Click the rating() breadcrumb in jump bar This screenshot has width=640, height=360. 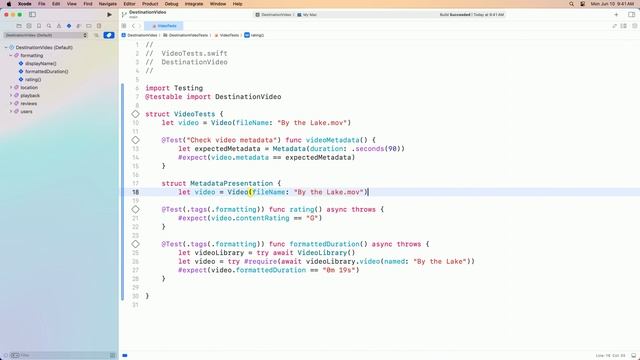(254, 36)
